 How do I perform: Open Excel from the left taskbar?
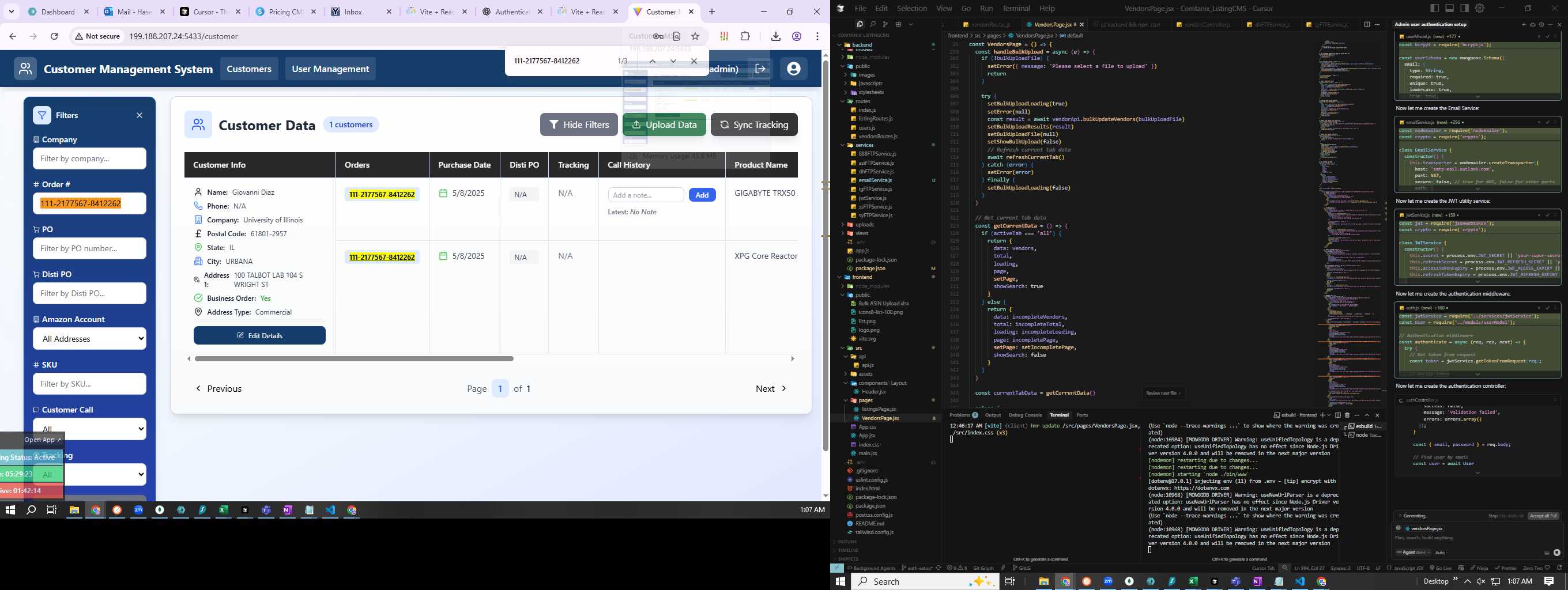(x=224, y=510)
